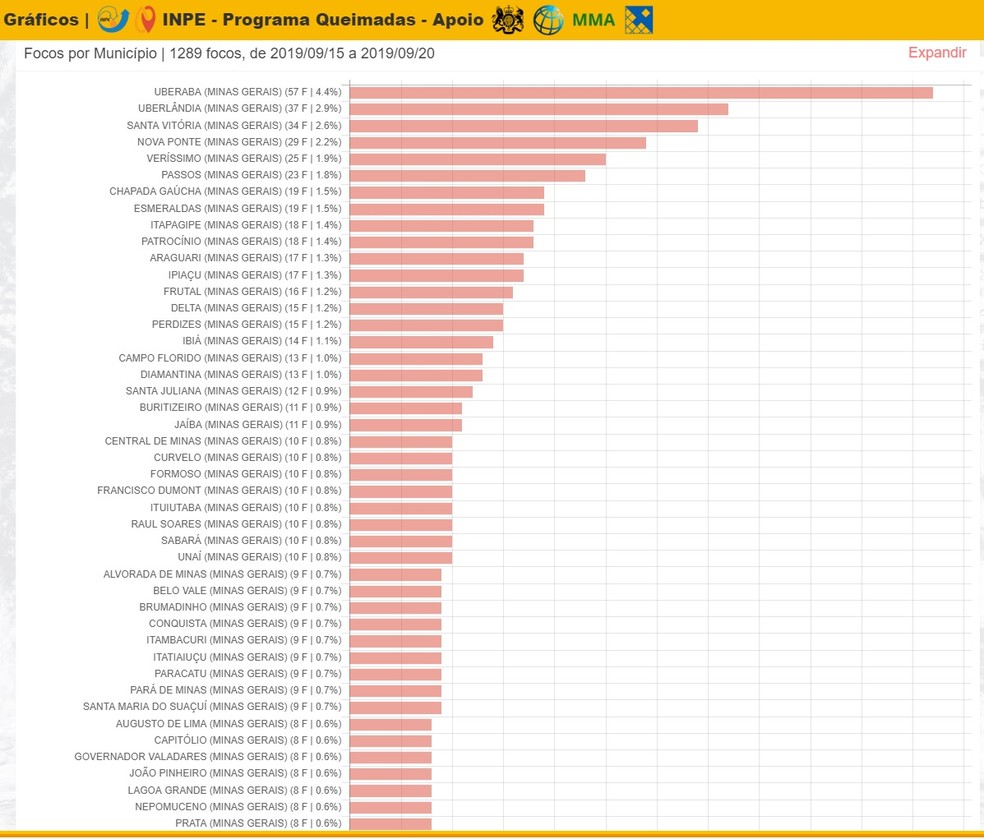Click the Passos bar in chart
The width and height of the screenshot is (984, 839).
click(467, 175)
